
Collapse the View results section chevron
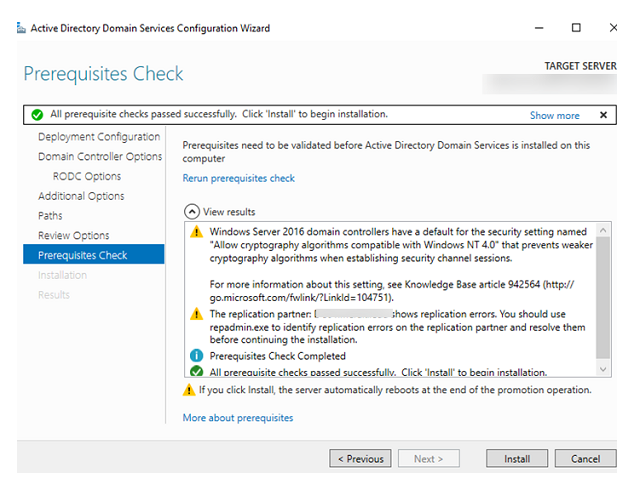[192, 212]
